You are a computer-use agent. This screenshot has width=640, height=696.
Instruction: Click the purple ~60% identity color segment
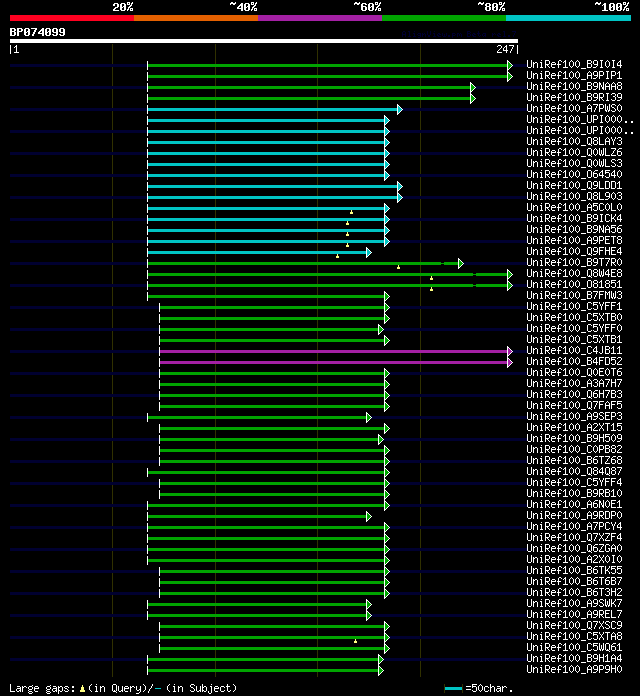pyautogui.click(x=320, y=18)
